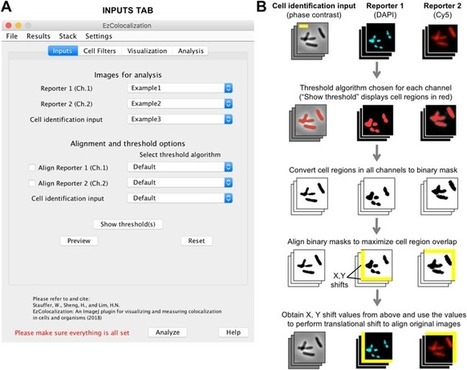Click the Help button
The width and height of the screenshot is (467, 370).
233,332
